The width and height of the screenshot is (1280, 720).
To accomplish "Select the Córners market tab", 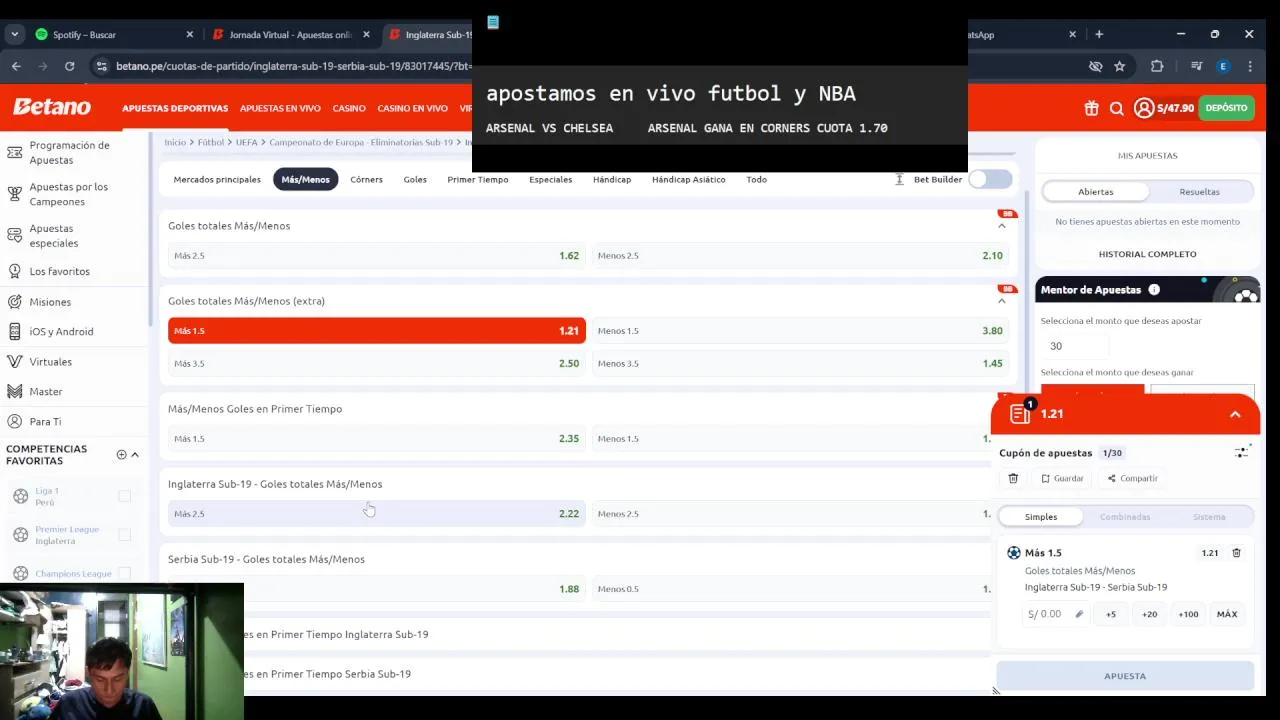I will tap(366, 179).
